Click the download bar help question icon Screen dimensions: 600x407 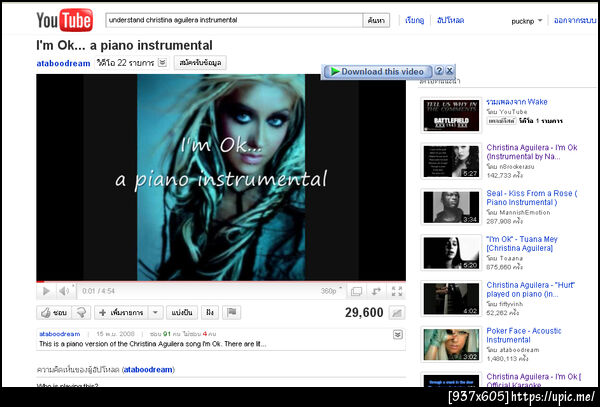coord(439,71)
